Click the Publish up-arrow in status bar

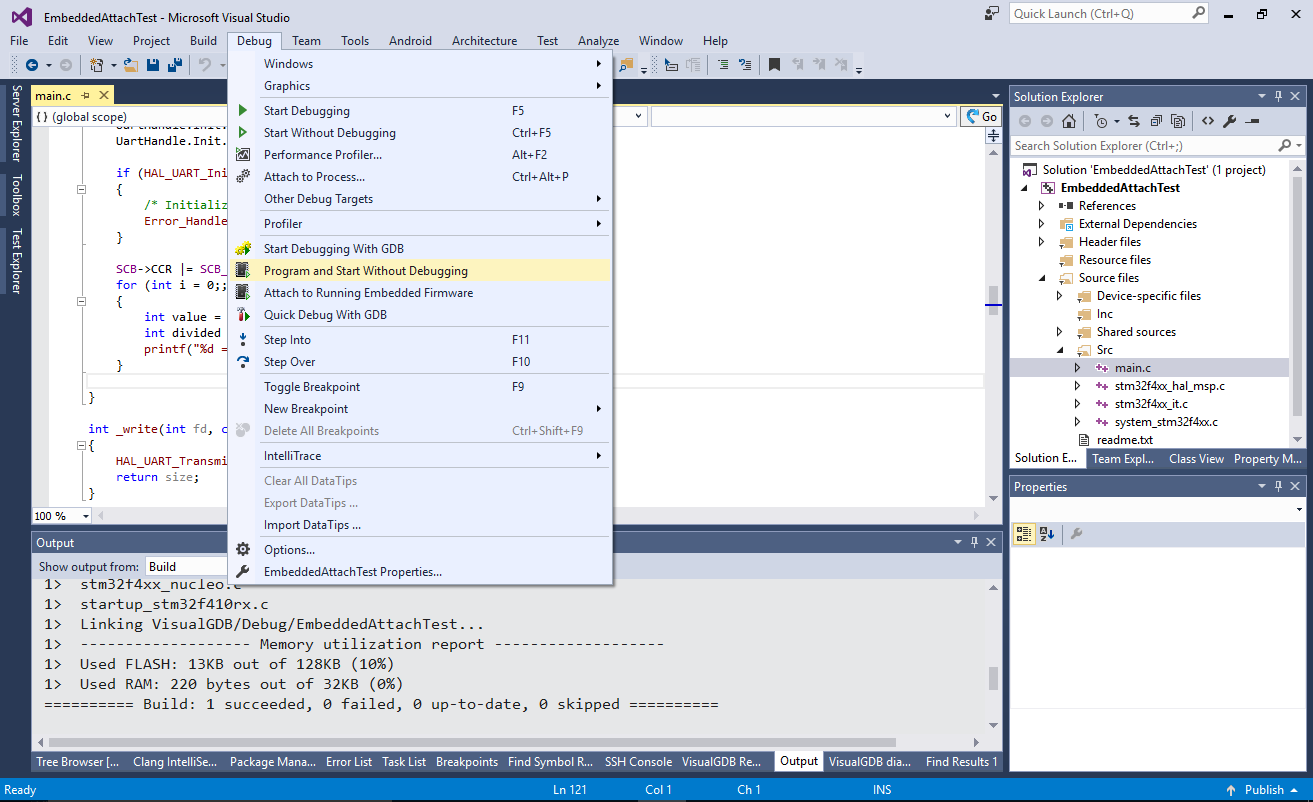1231,790
